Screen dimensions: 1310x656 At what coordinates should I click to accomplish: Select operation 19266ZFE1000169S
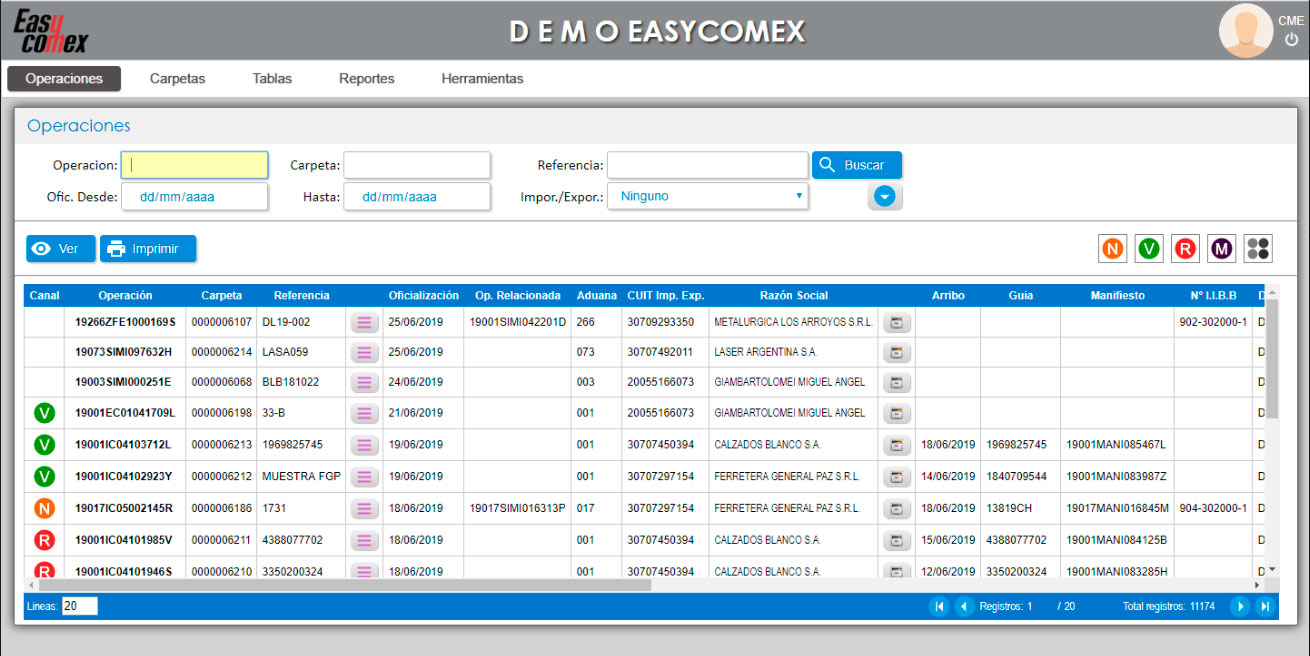[125, 322]
